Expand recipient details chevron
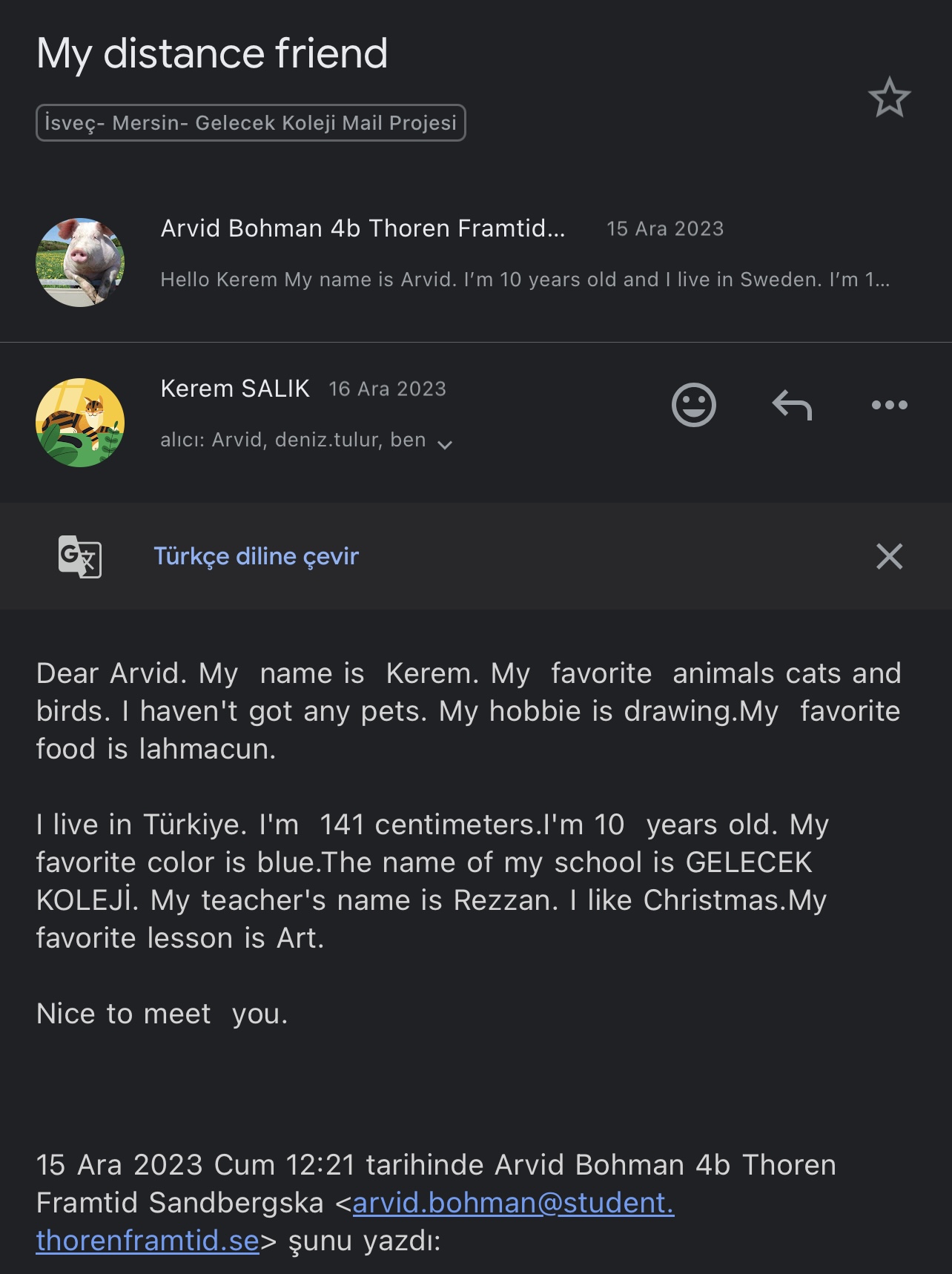952x1274 pixels. (x=445, y=445)
